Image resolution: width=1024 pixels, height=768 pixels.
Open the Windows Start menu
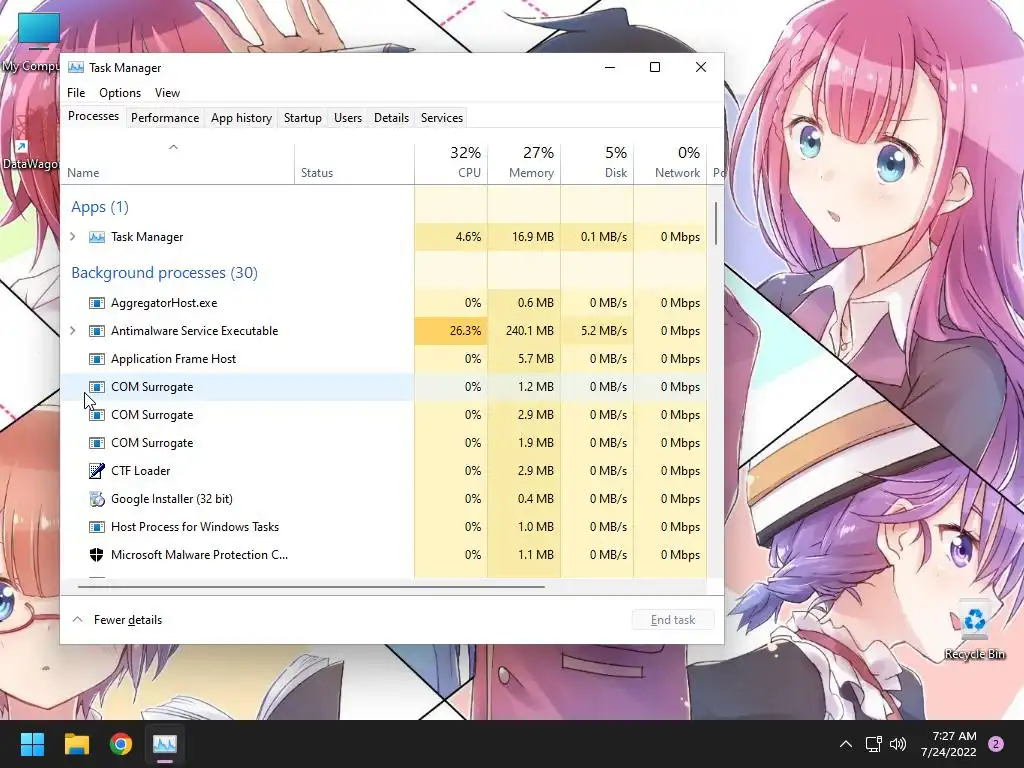32,744
